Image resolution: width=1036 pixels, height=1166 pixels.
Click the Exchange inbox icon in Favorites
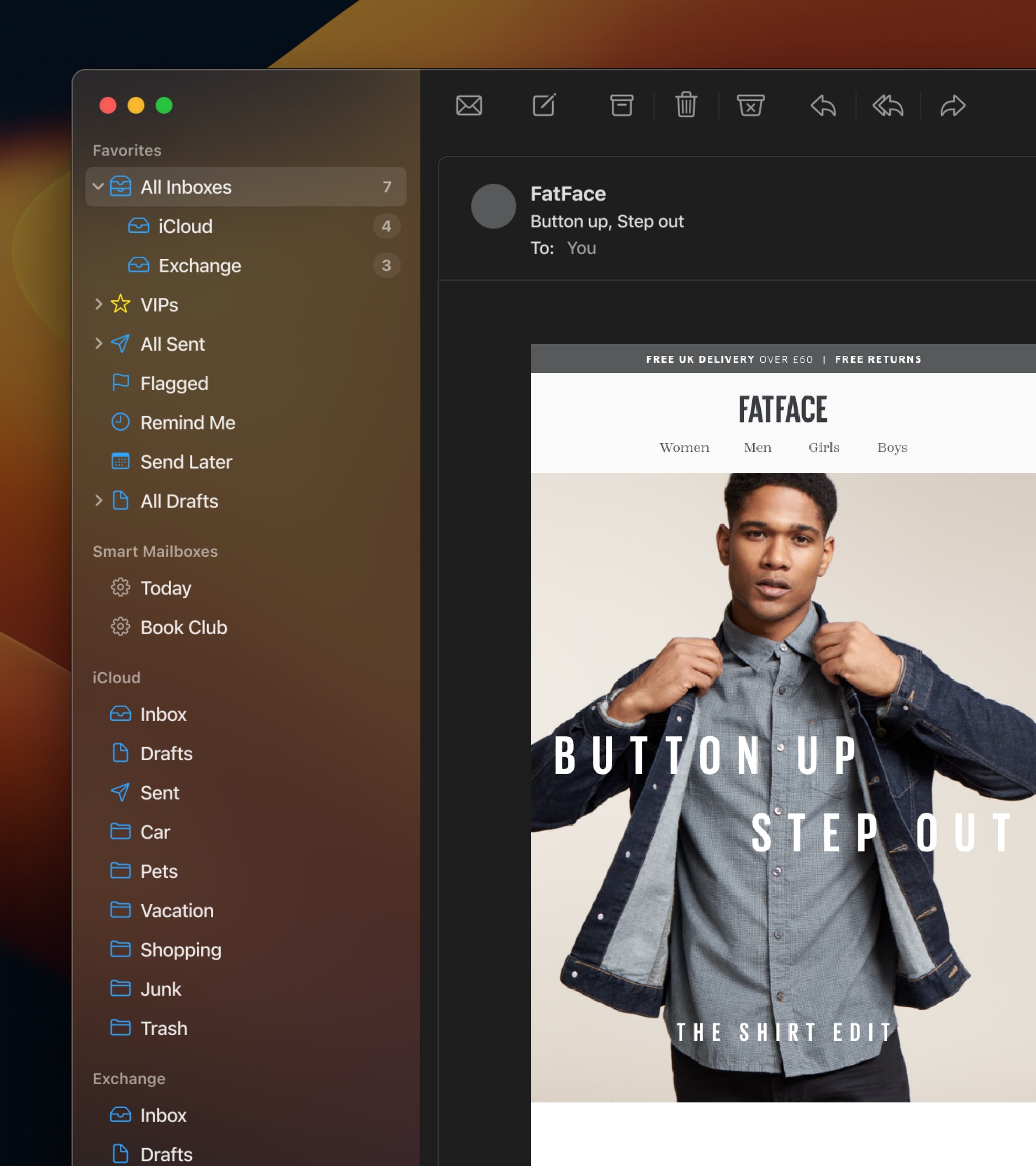(138, 265)
